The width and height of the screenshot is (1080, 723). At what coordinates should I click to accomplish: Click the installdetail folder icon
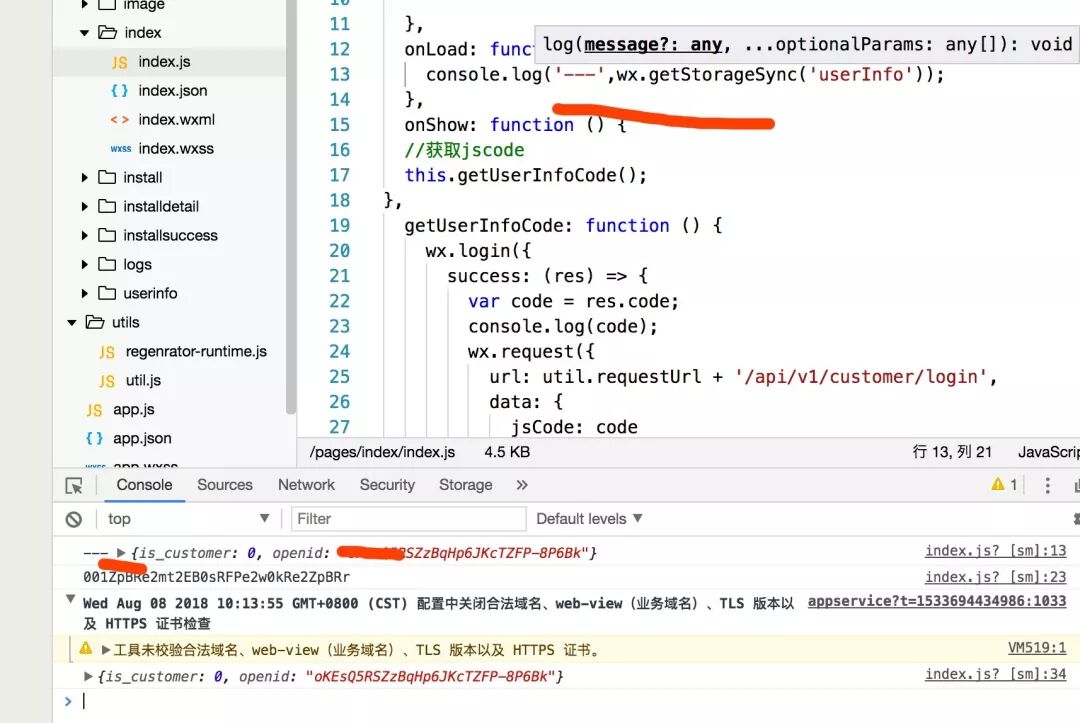pyautogui.click(x=107, y=206)
